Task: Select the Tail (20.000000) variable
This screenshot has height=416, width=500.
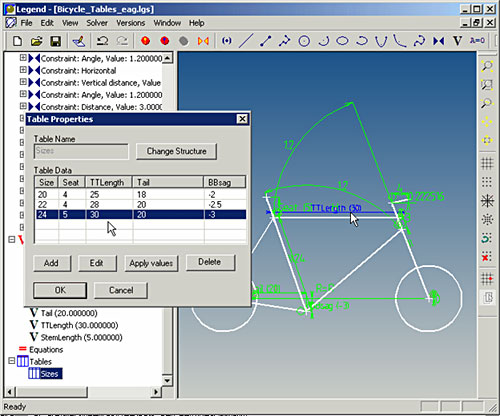Action: [69, 313]
